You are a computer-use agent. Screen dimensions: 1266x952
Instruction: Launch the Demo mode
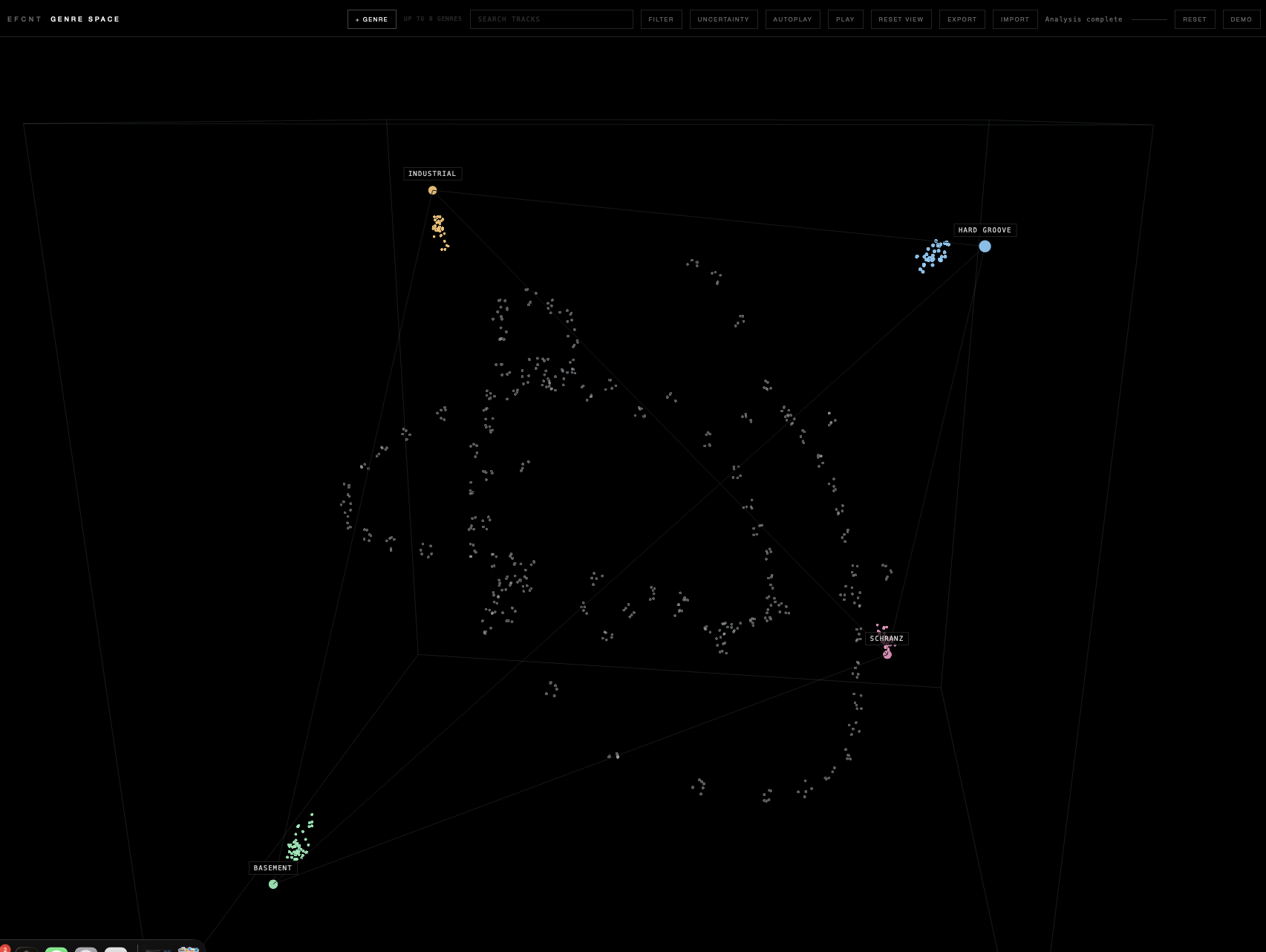(1241, 19)
